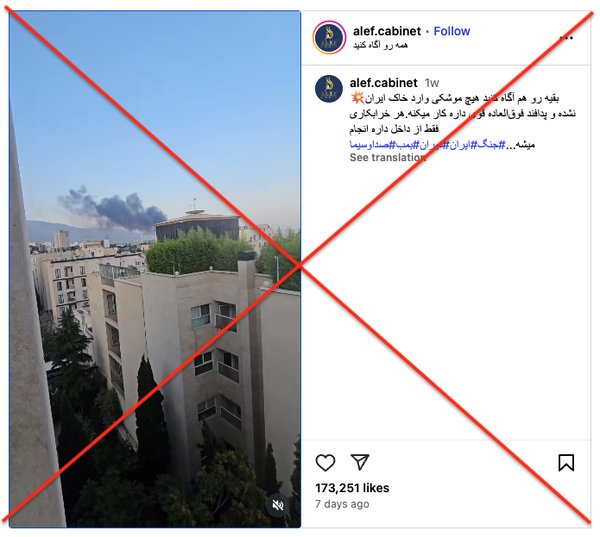Pause the smoke video by clicking it

(x=155, y=269)
